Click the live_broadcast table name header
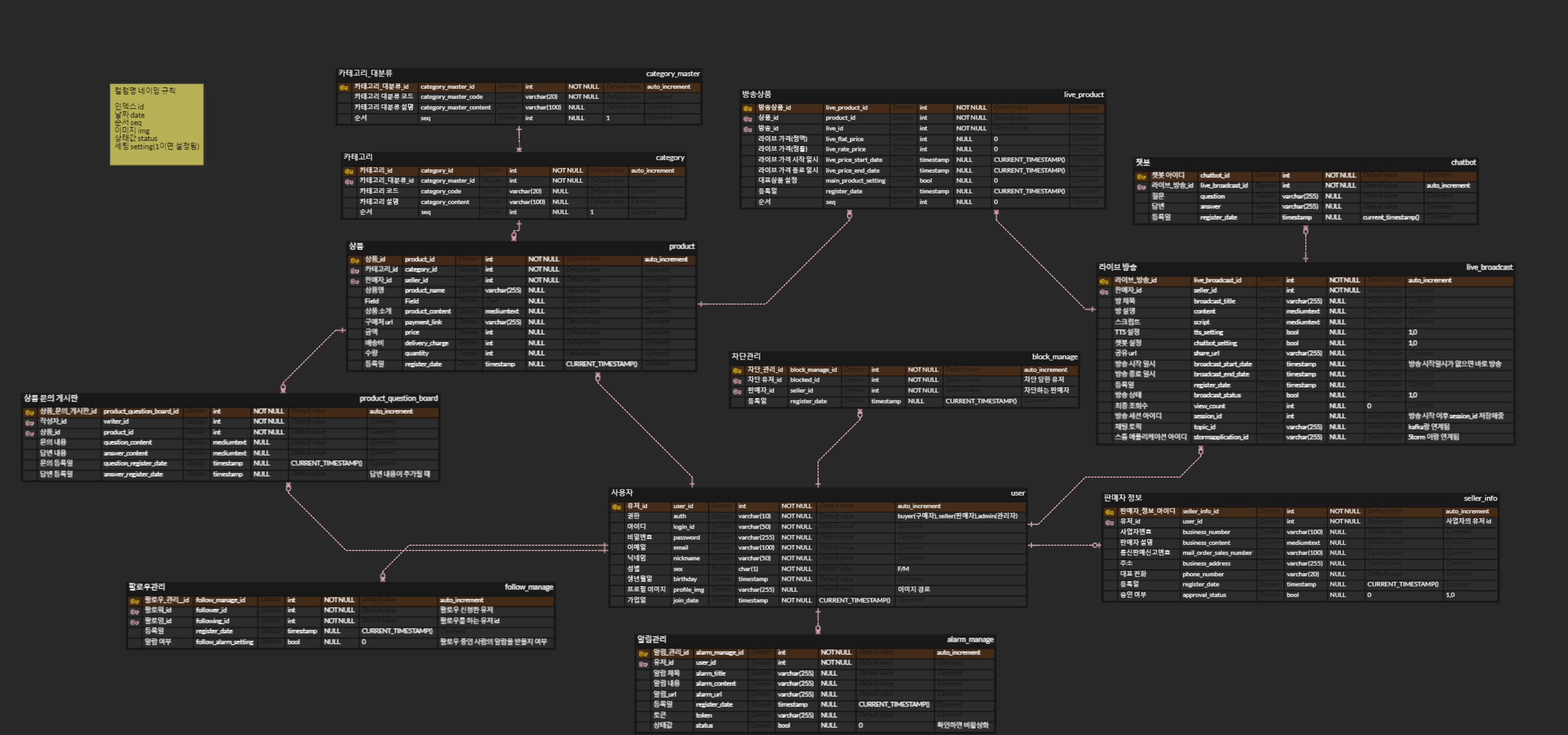This screenshot has height=735, width=1568. pos(1488,267)
